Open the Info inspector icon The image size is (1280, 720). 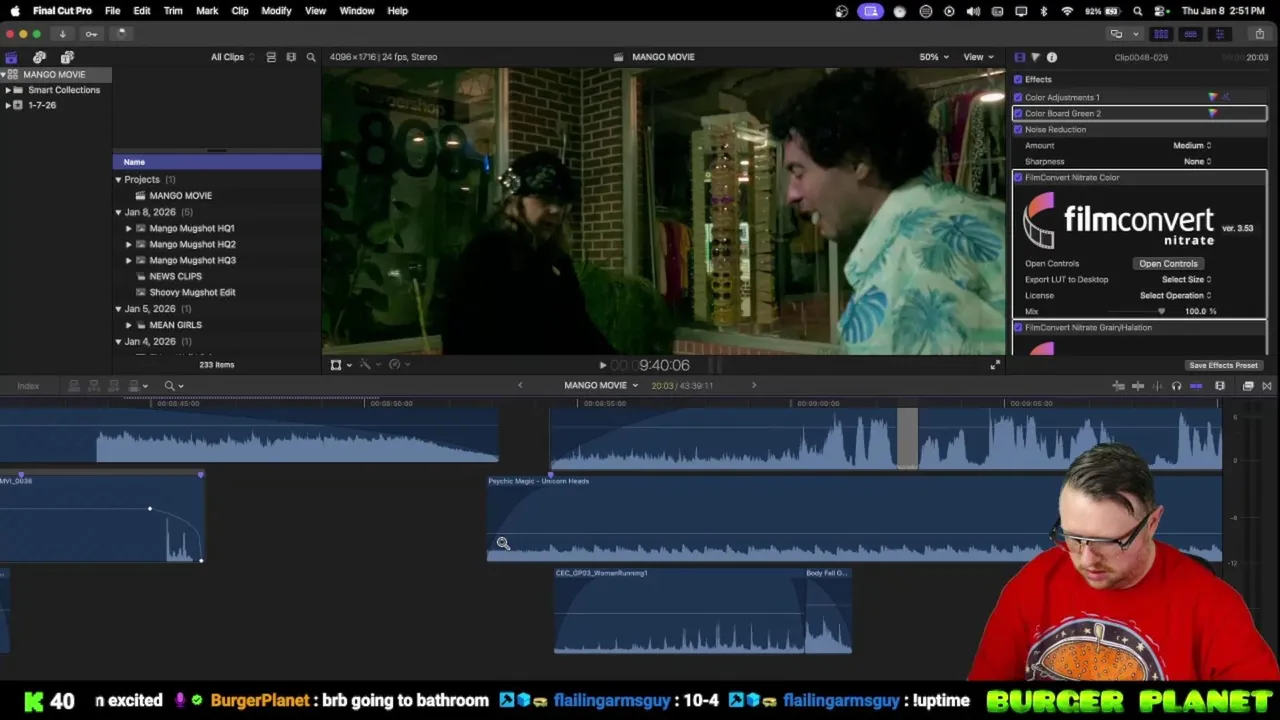pyautogui.click(x=1052, y=57)
